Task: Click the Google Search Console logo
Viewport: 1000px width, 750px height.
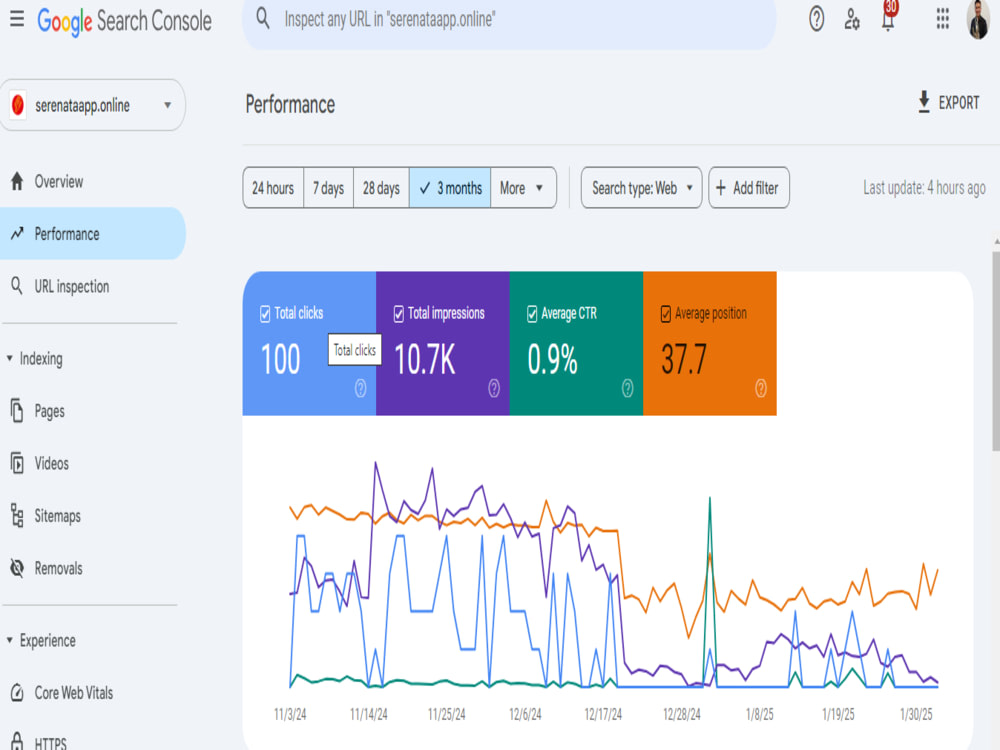Action: click(124, 21)
